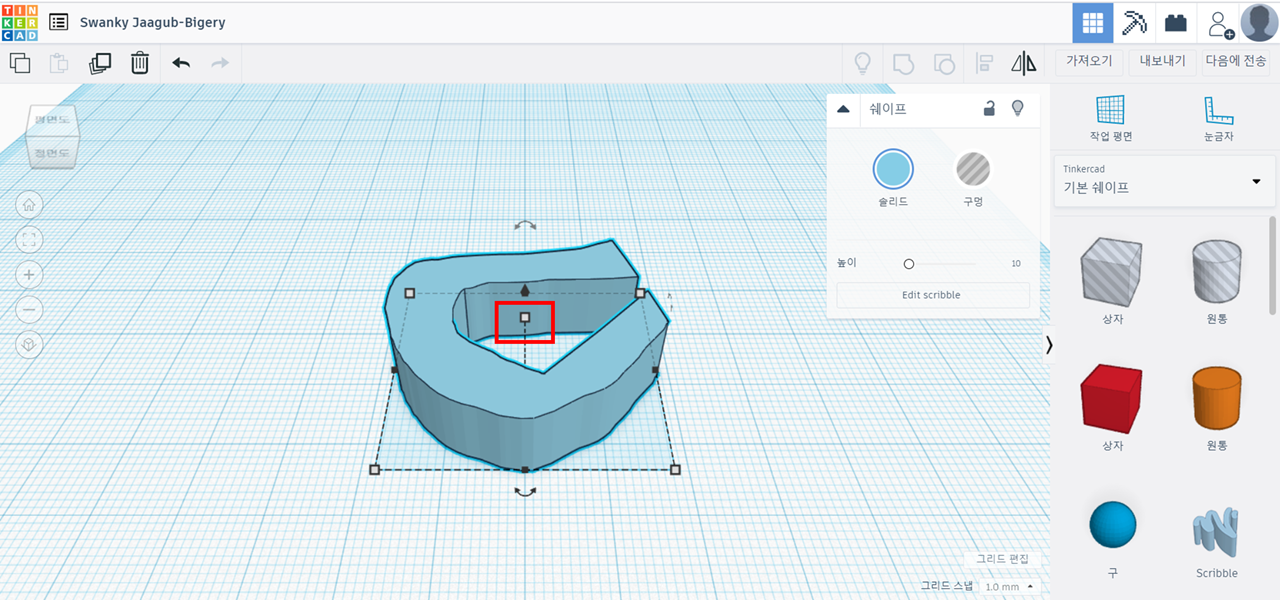Click the 가져오기 import button

(1090, 61)
